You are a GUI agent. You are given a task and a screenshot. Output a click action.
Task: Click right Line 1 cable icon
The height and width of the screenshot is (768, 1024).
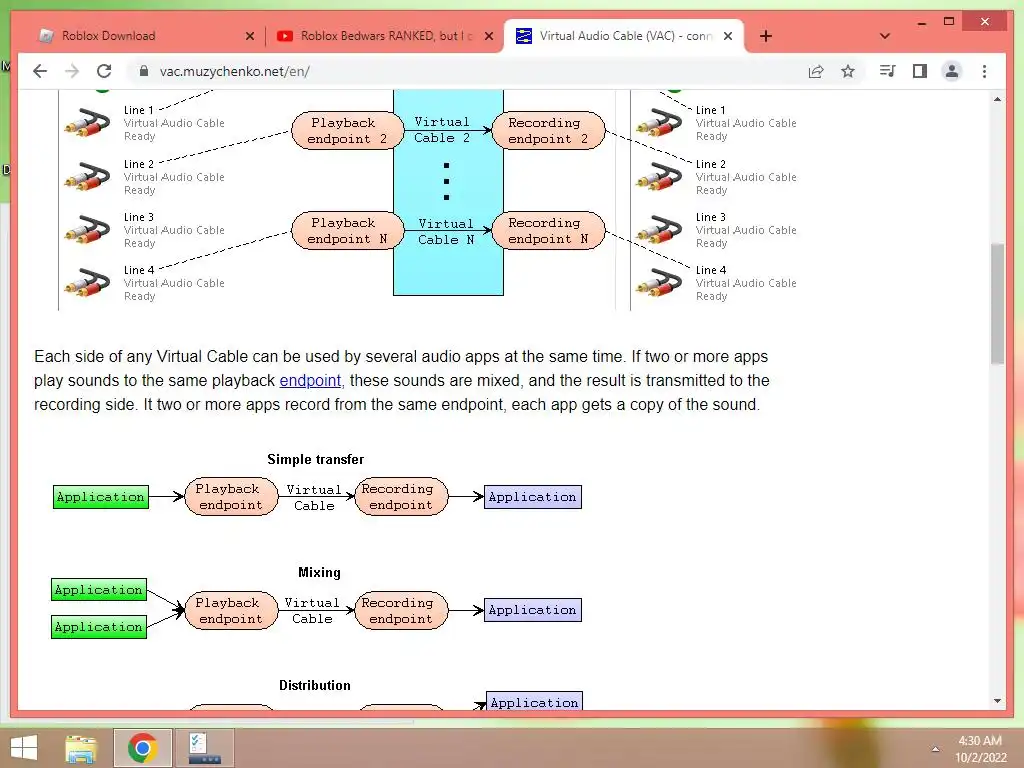[659, 123]
